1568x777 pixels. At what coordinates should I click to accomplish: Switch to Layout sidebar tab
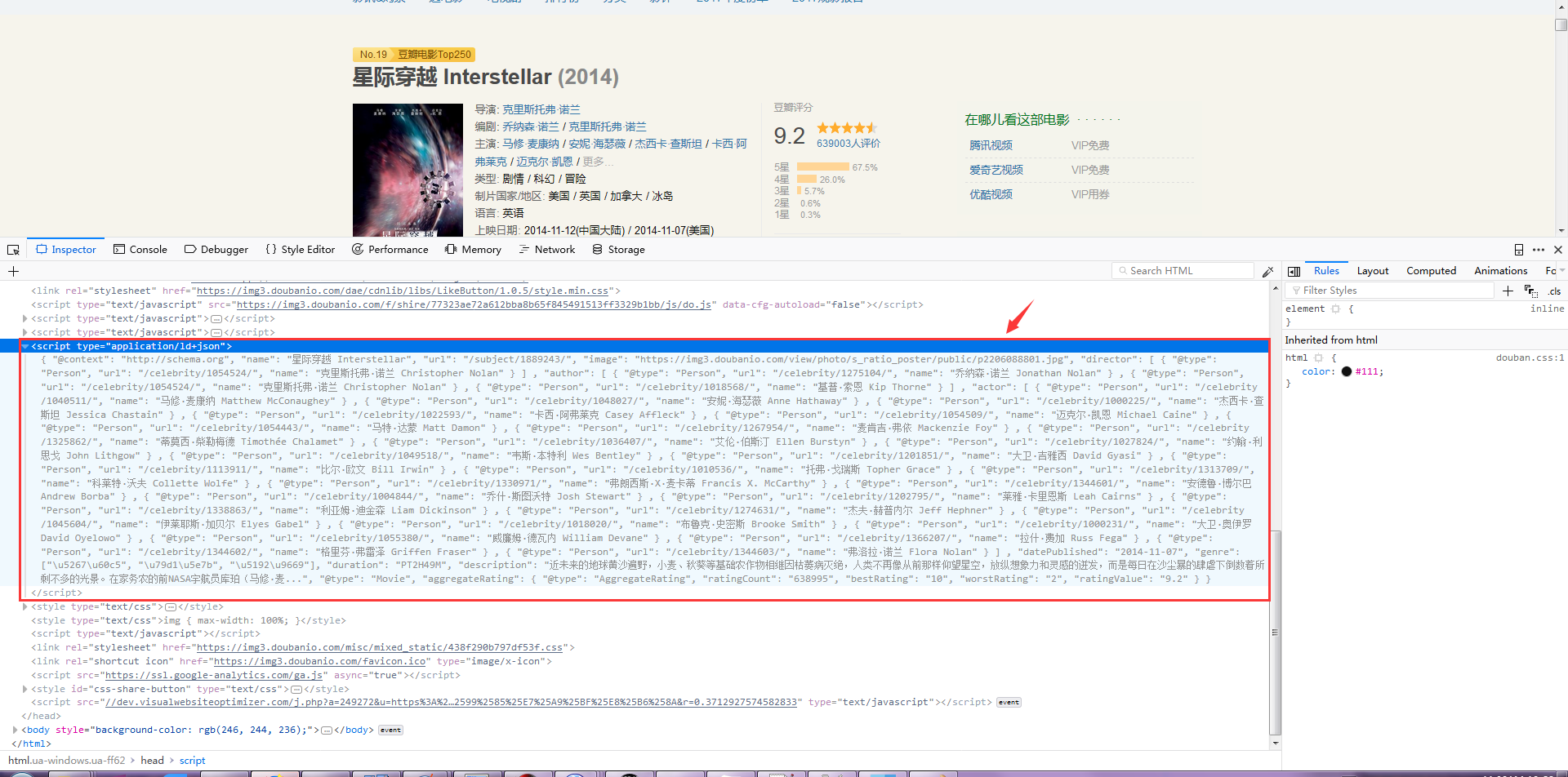[1373, 271]
